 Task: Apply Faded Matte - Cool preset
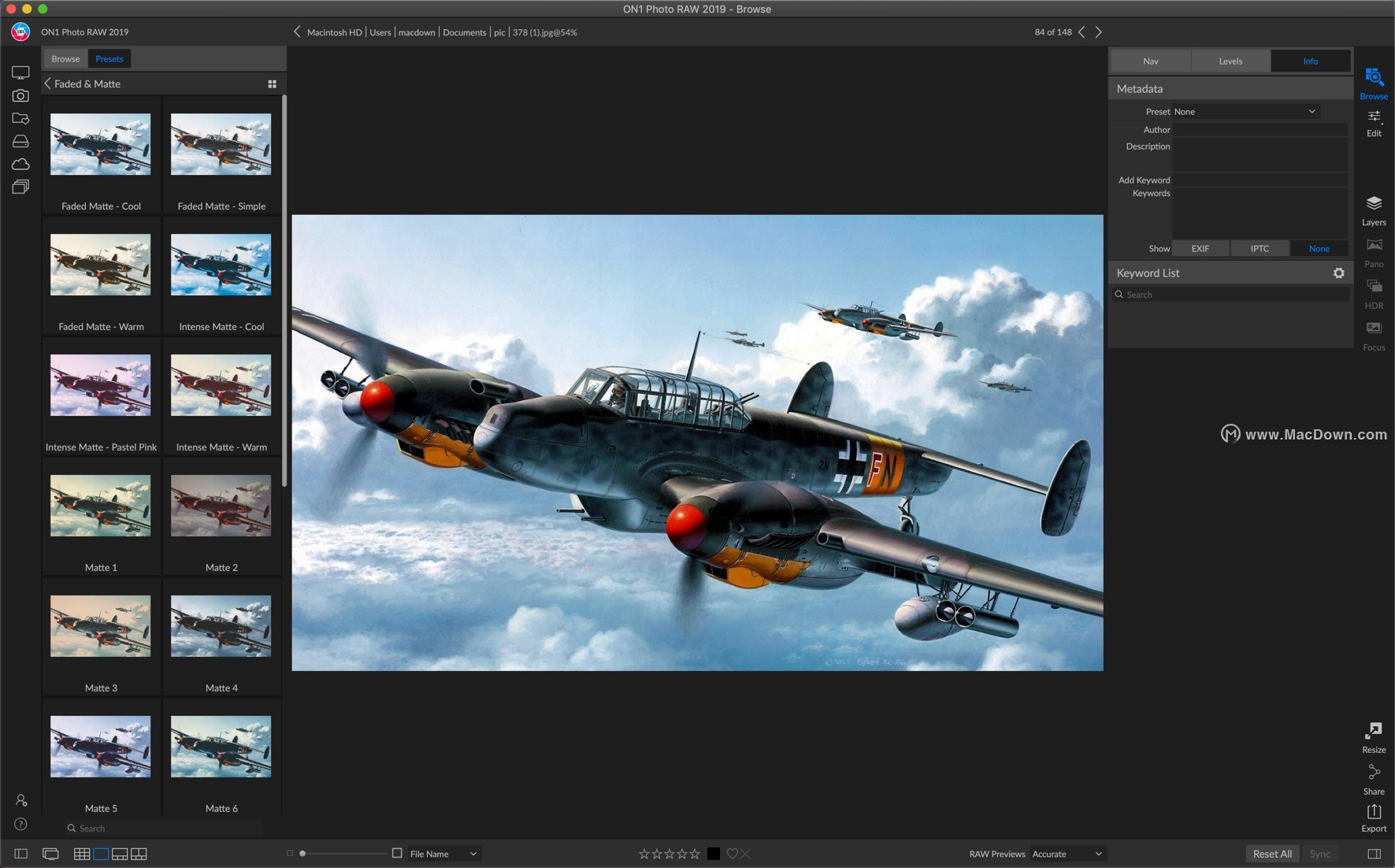[101, 155]
